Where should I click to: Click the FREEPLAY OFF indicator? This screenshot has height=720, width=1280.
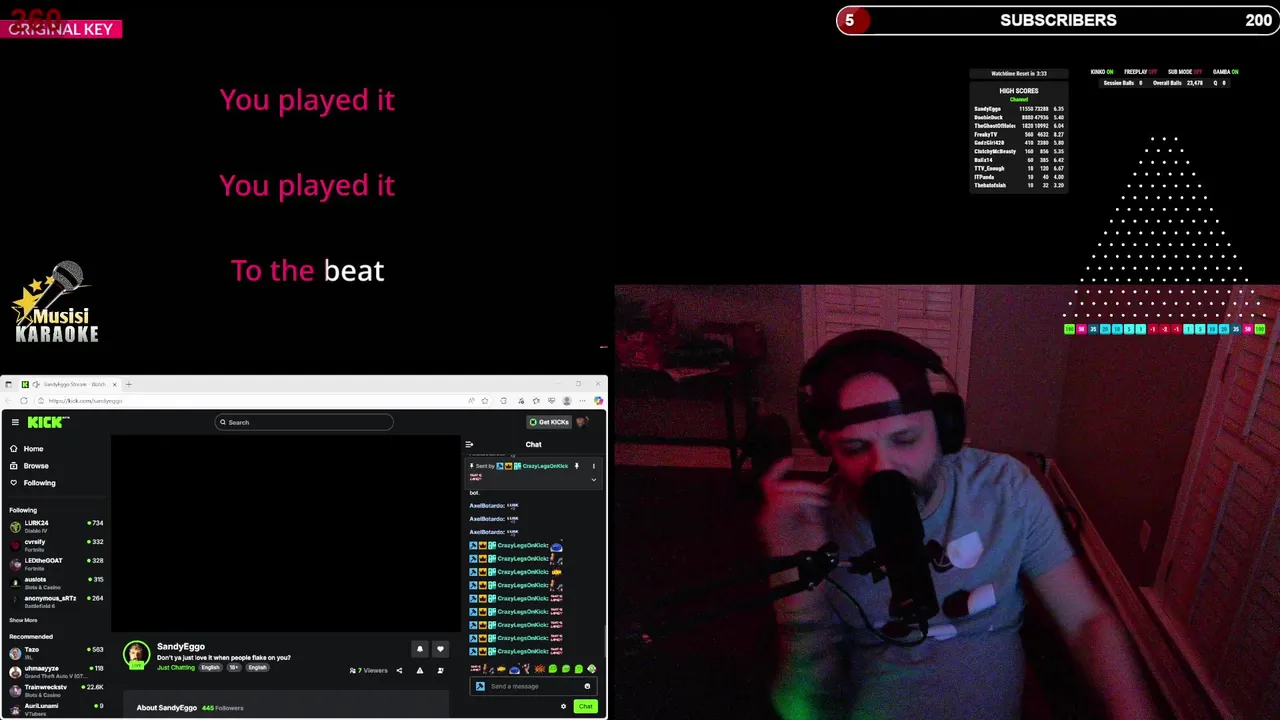[1140, 72]
